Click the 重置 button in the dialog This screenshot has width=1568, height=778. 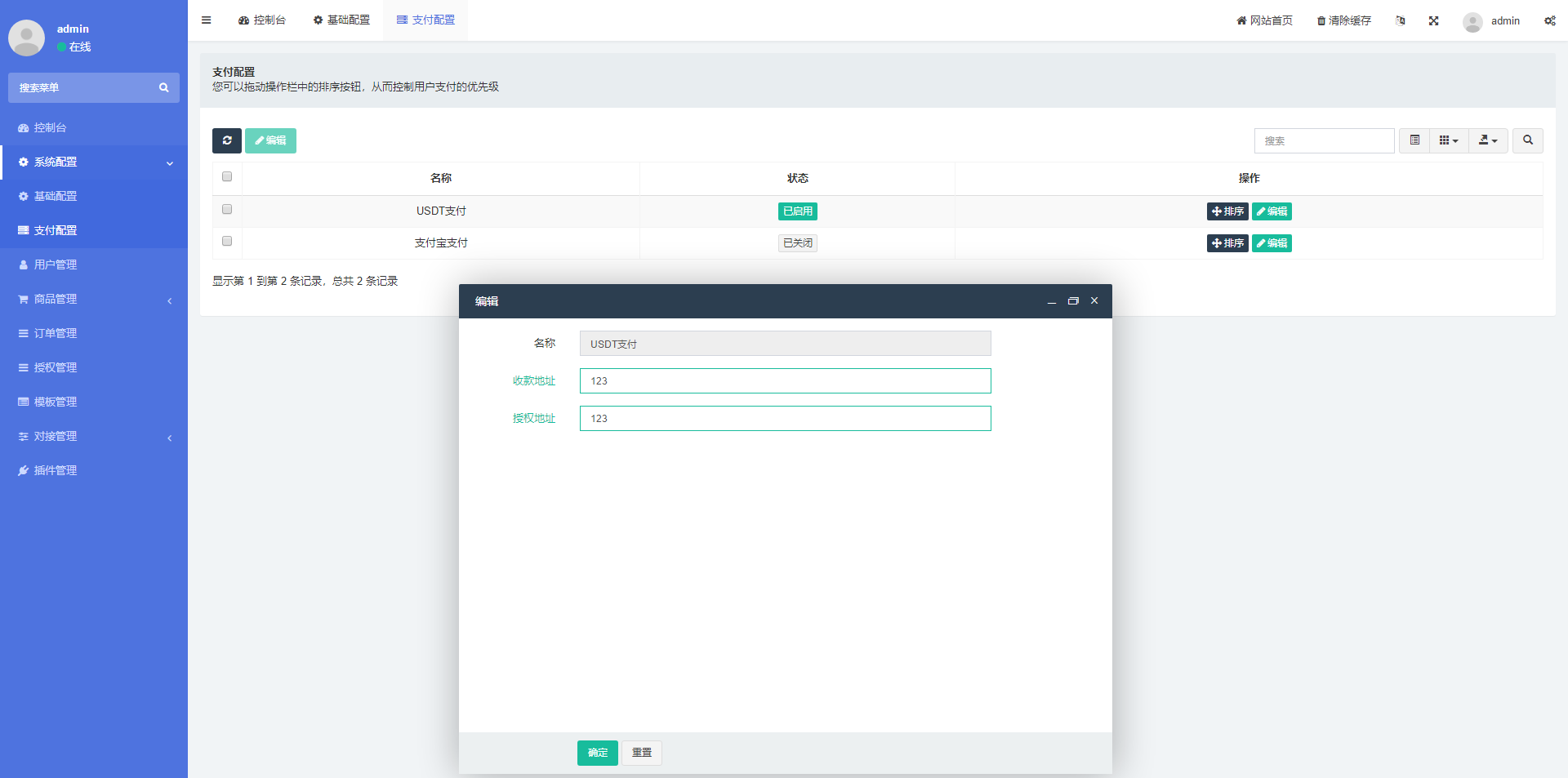pyautogui.click(x=642, y=753)
